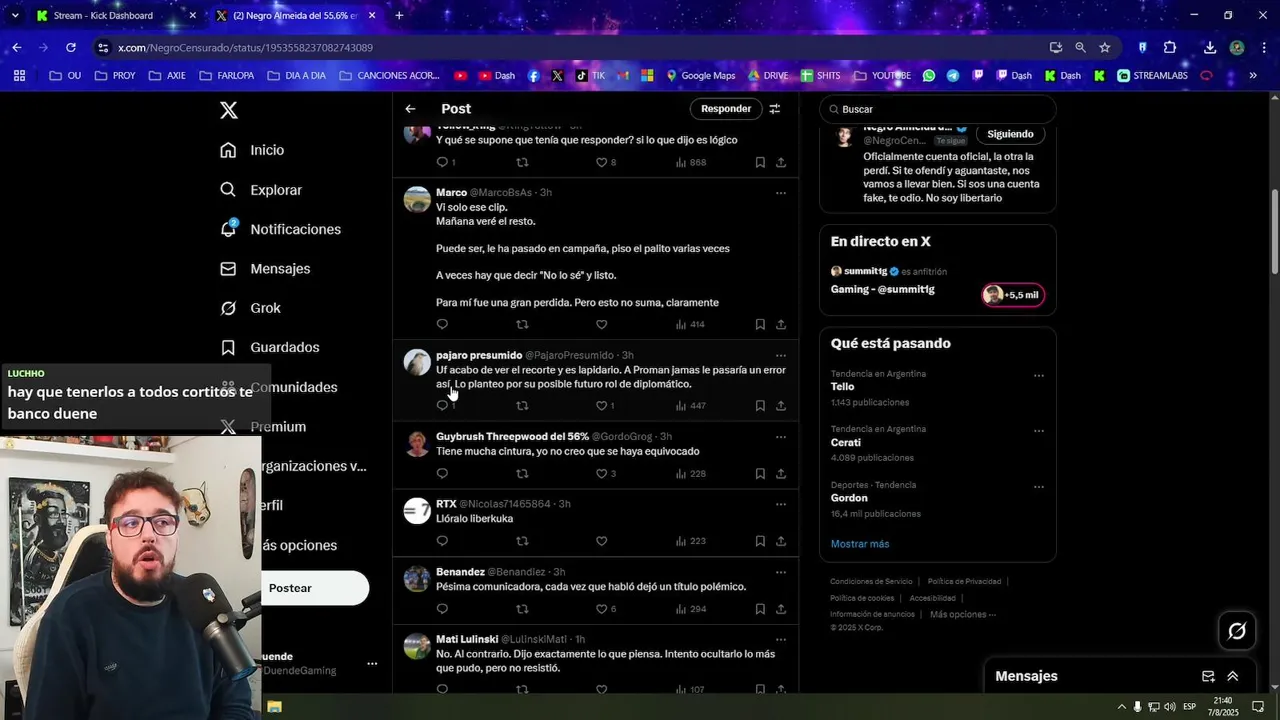Open Inicio from the sidebar
The height and width of the screenshot is (720, 1280).
[253, 150]
